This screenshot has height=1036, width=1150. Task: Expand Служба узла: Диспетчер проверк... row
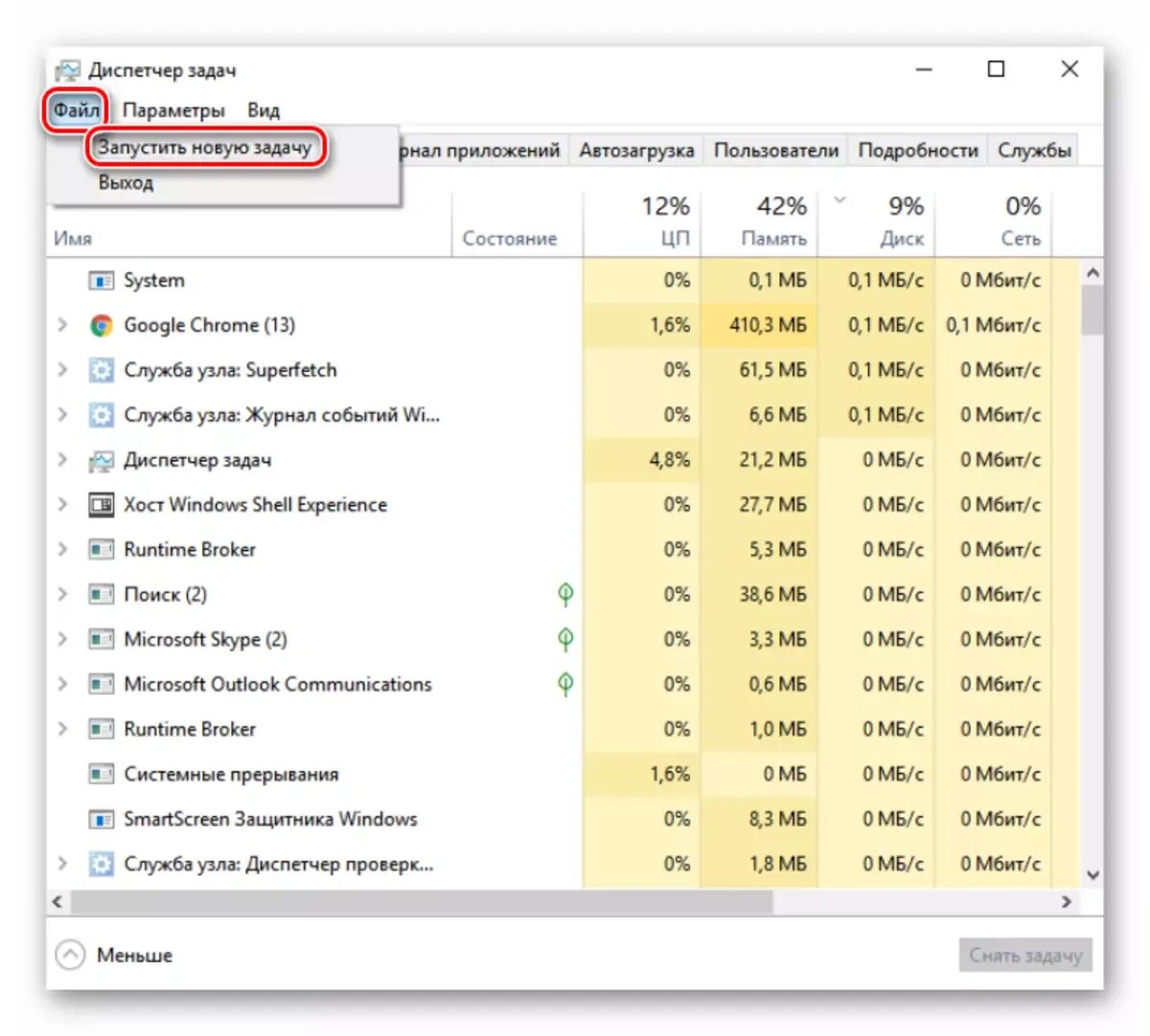pos(63,863)
